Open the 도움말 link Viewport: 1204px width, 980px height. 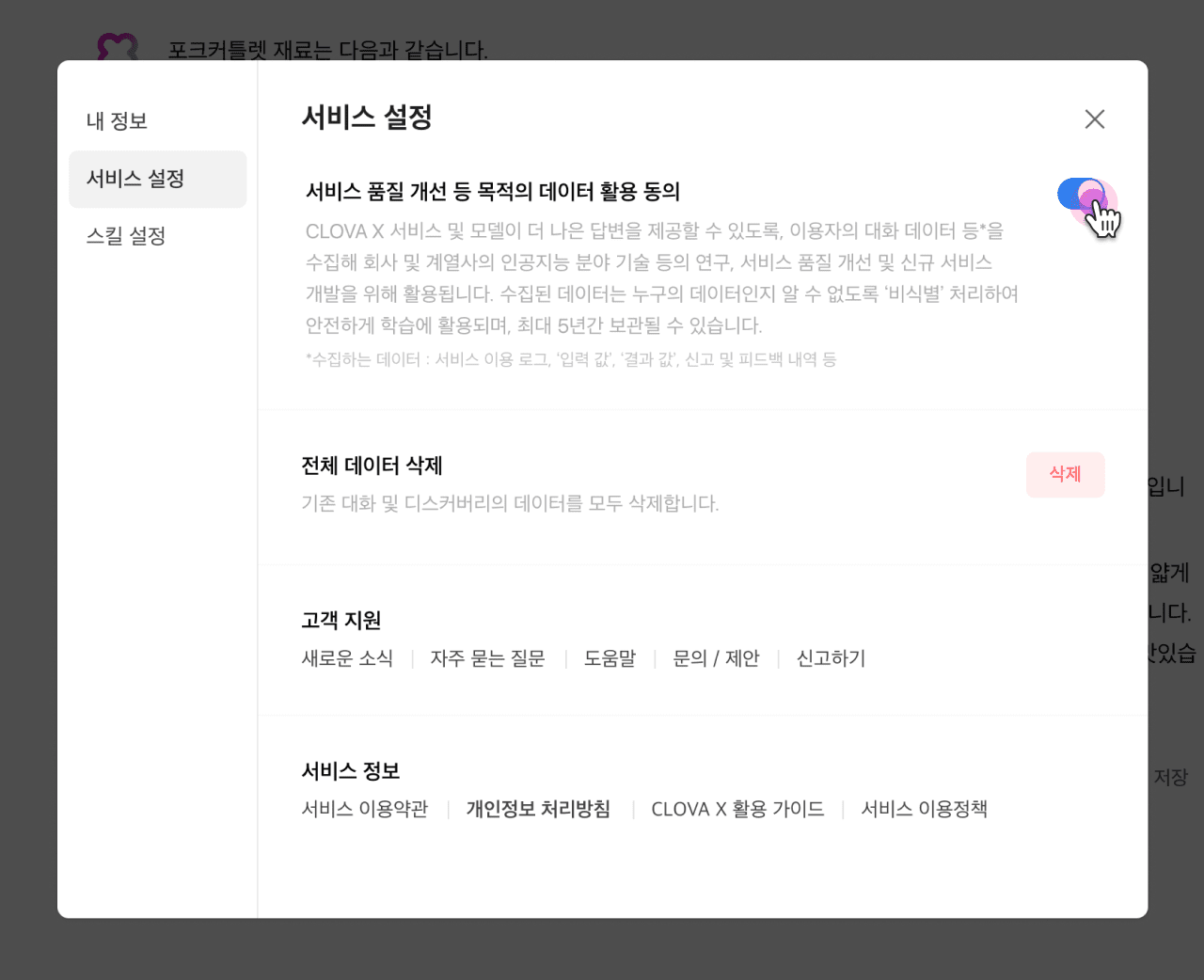tap(610, 658)
